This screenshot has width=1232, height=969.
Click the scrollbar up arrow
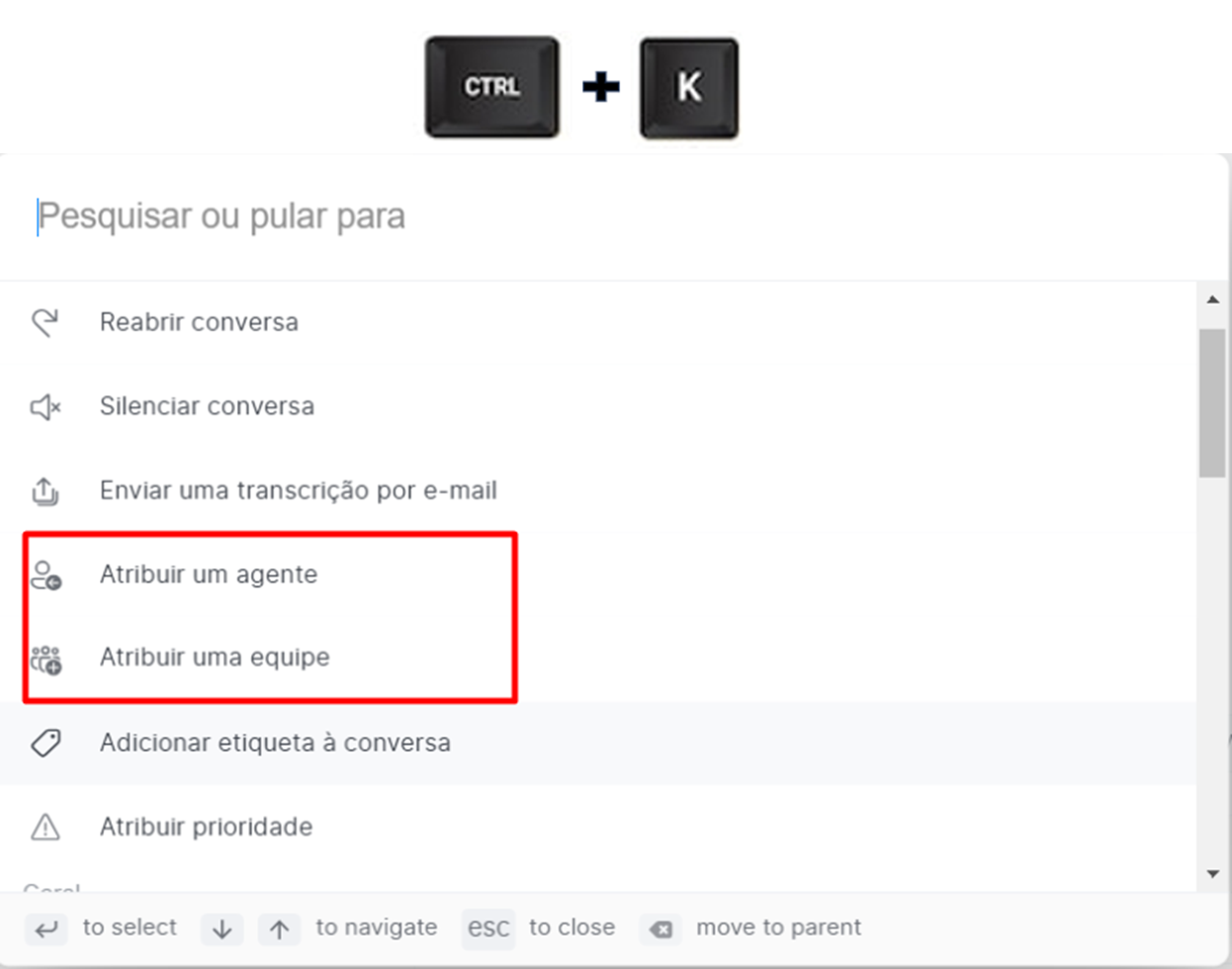coord(1213,300)
